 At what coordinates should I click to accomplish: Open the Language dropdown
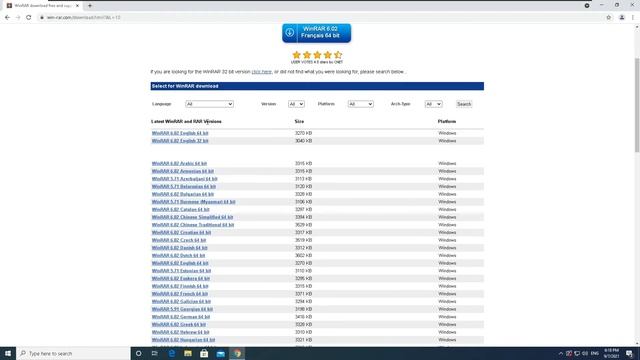tap(209, 104)
